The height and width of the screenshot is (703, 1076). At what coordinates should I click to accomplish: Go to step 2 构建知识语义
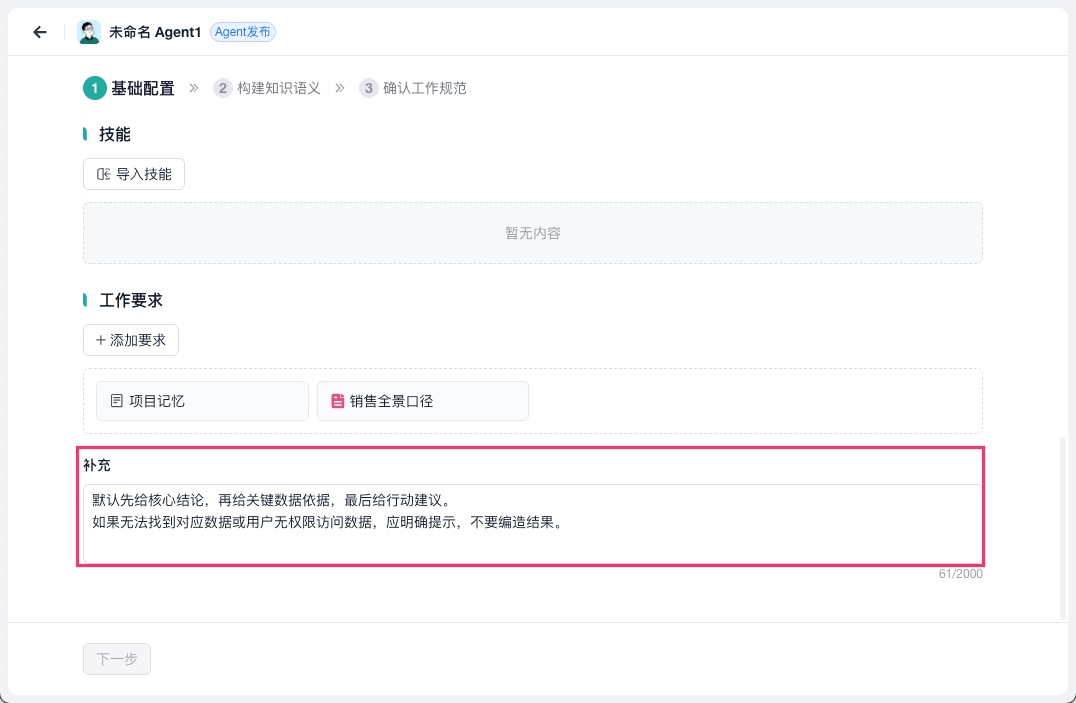pyautogui.click(x=267, y=88)
